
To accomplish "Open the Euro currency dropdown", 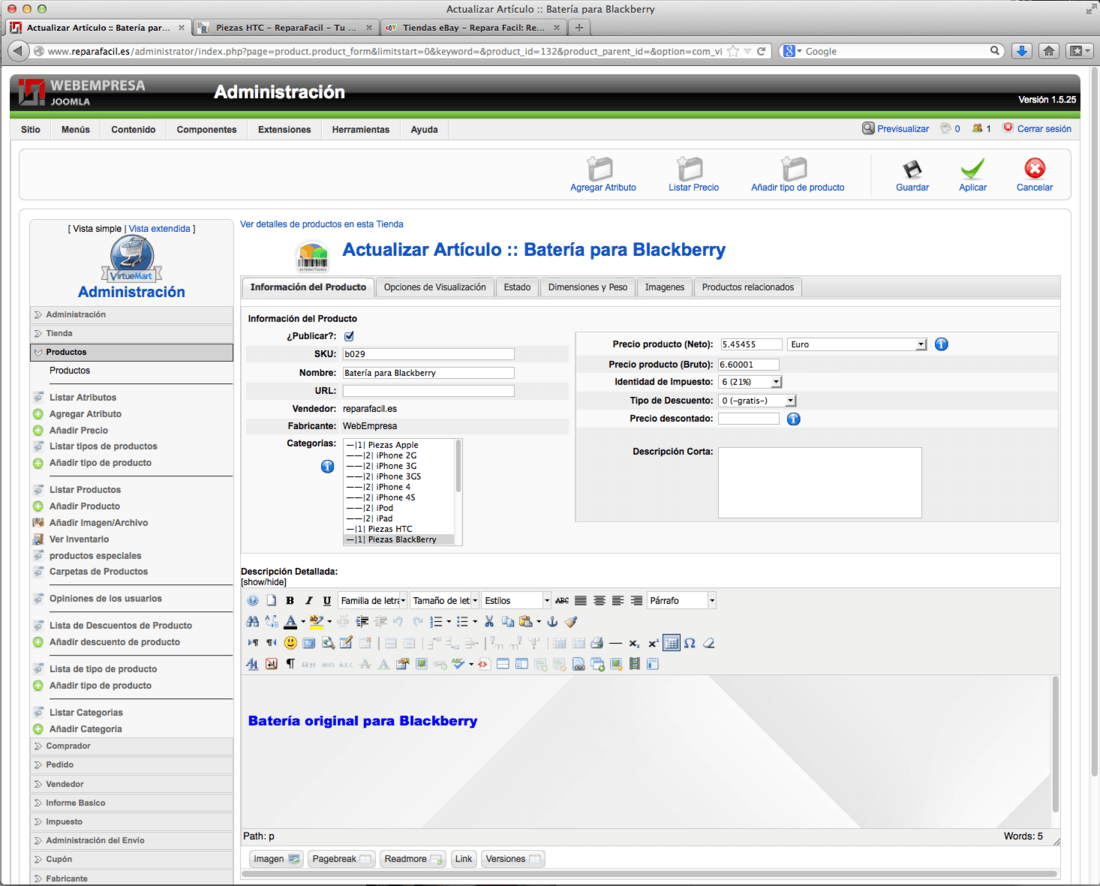I will point(857,344).
